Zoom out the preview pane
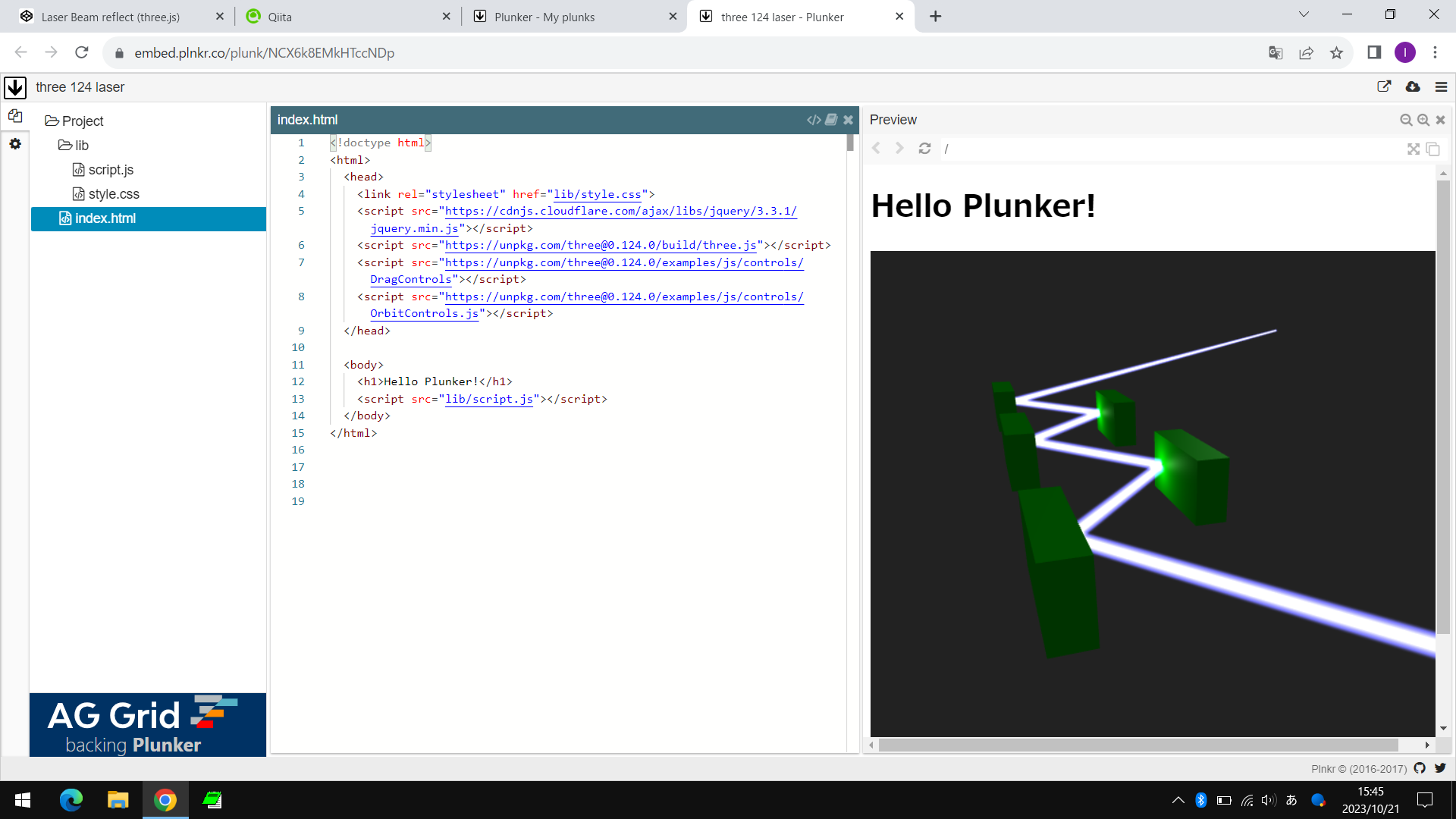1456x819 pixels. (1406, 120)
